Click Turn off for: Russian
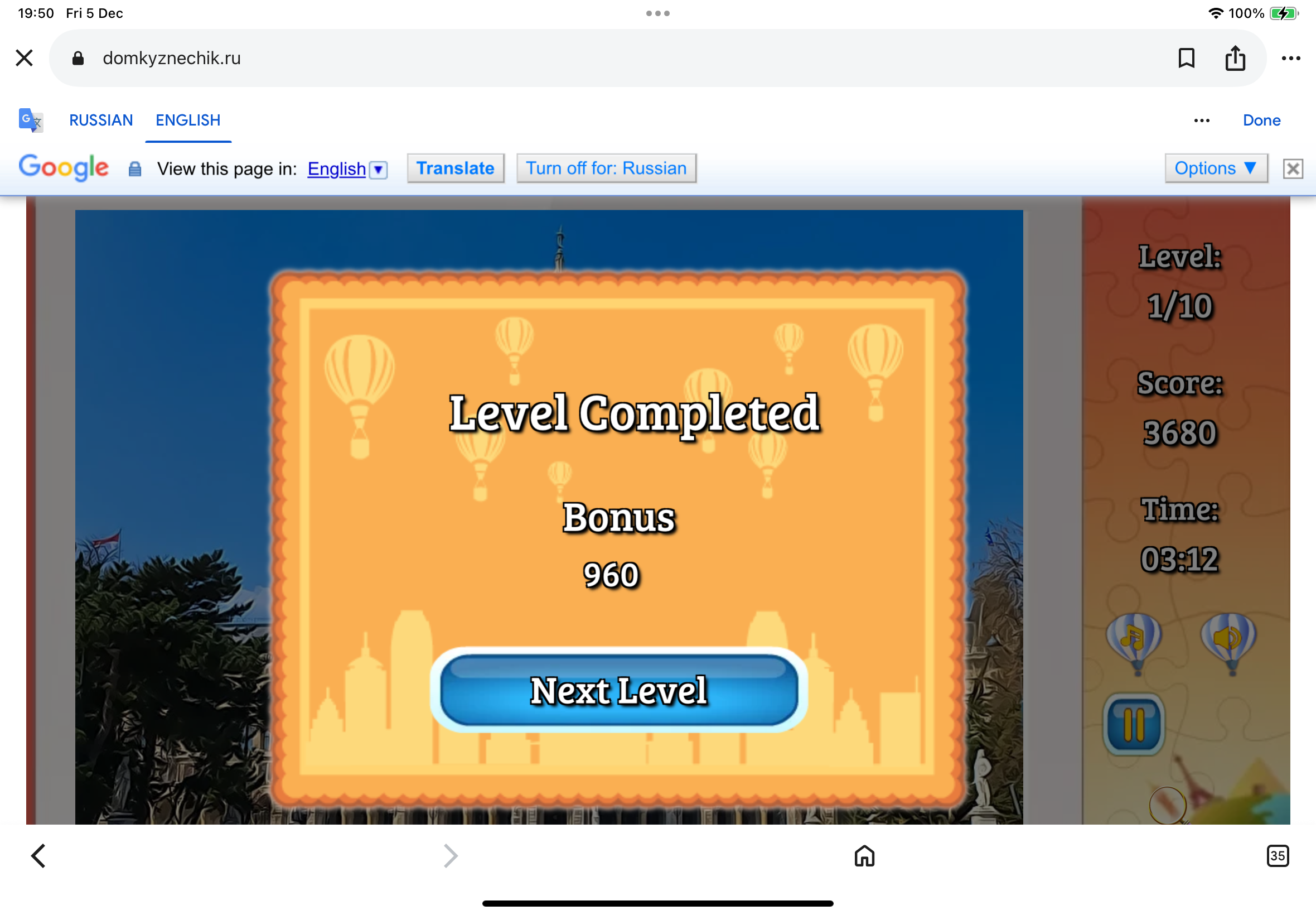Screen dimensions: 1316x915 (x=606, y=168)
